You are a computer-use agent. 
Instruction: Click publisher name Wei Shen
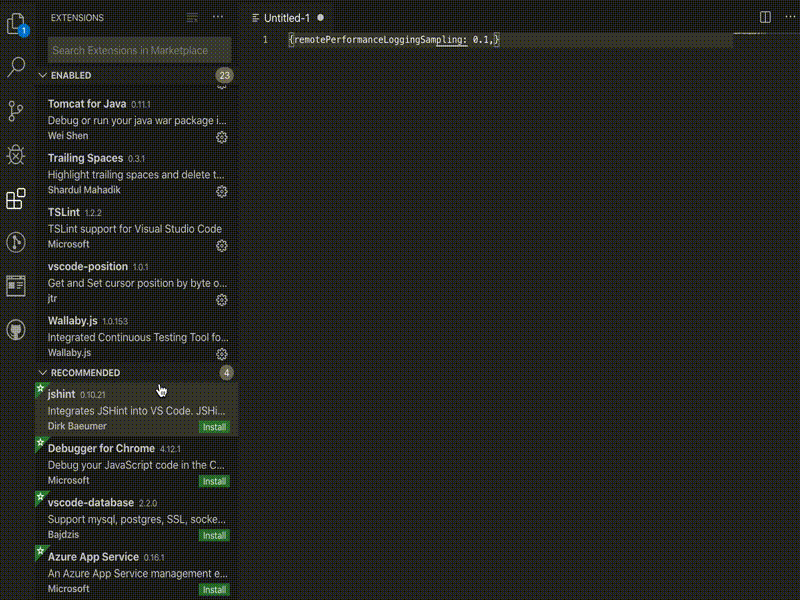(x=68, y=136)
